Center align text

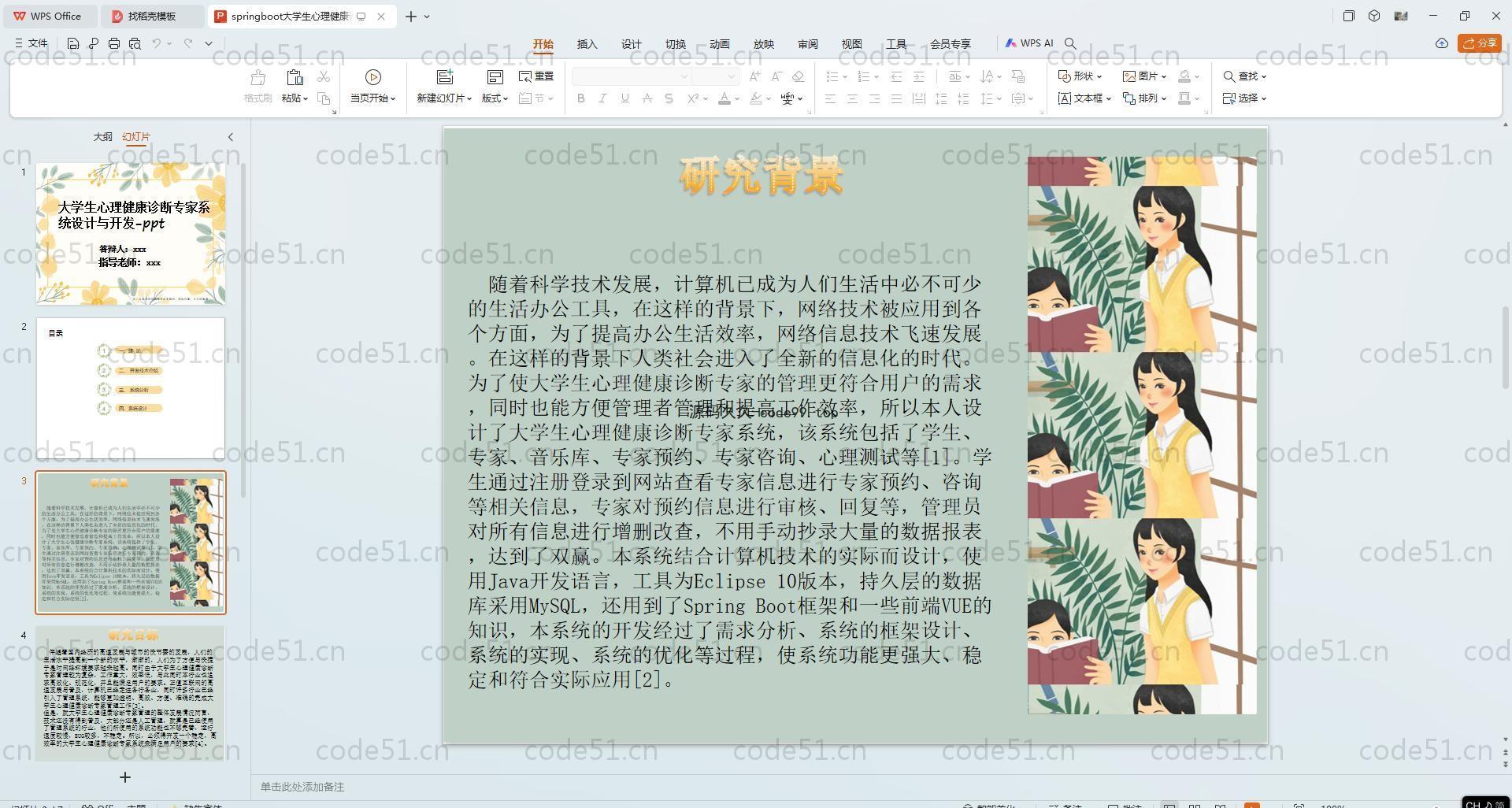tap(852, 98)
